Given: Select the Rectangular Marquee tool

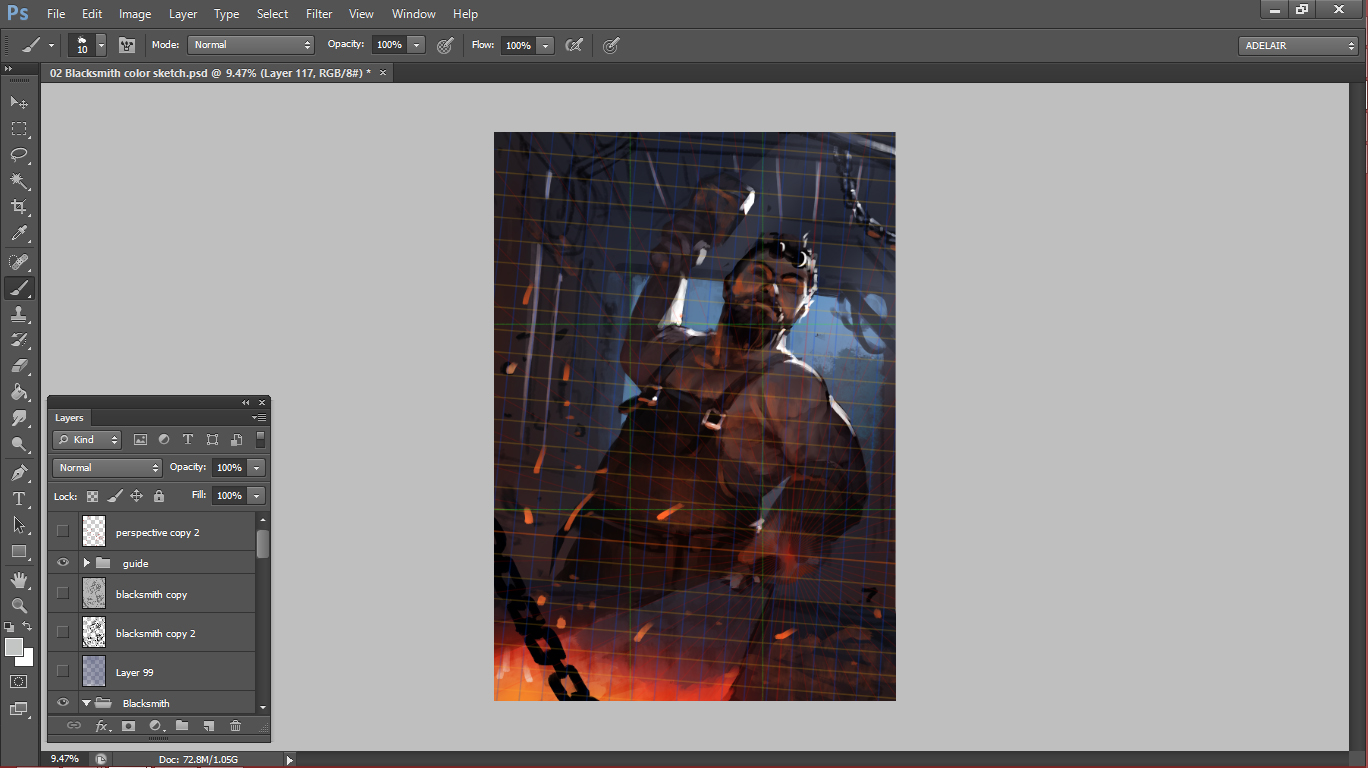Looking at the screenshot, I should click(19, 128).
